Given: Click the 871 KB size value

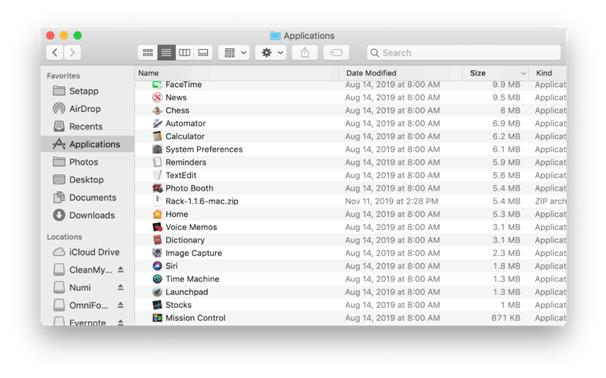Looking at the screenshot, I should (506, 318).
